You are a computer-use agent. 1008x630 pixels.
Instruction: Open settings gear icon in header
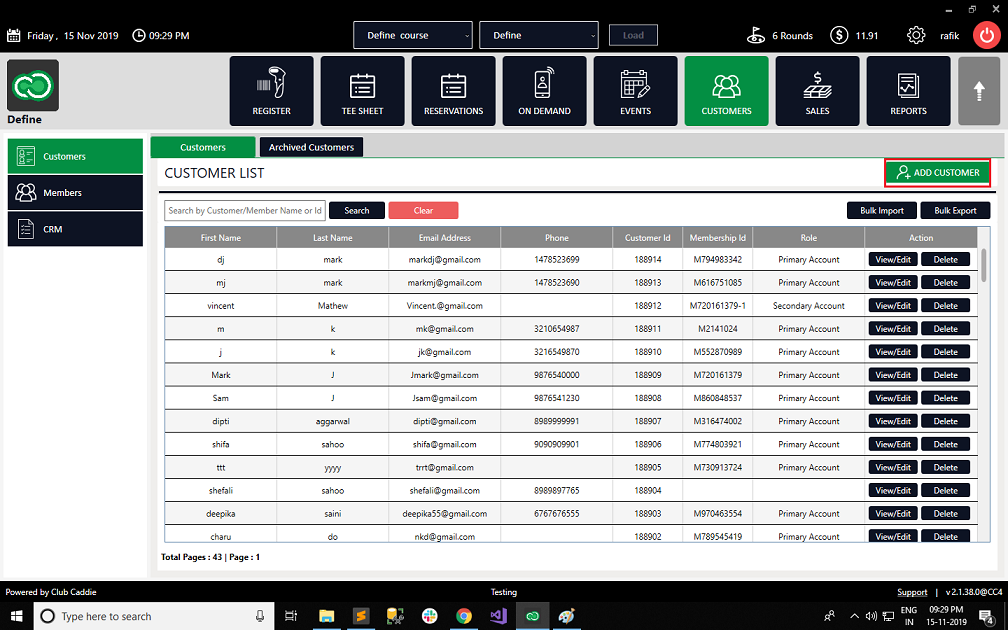915,35
